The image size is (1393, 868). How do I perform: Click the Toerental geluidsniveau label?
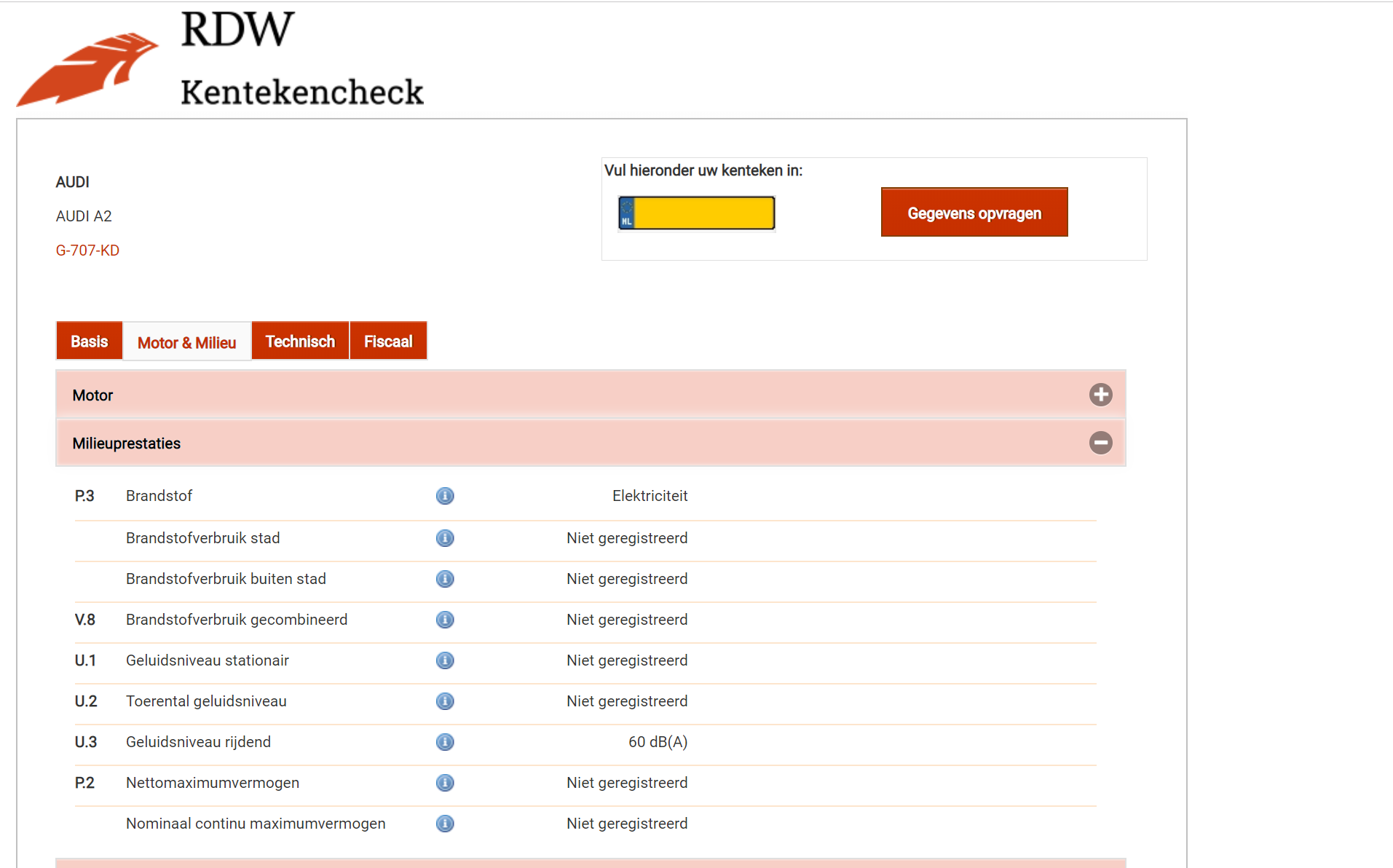point(206,701)
